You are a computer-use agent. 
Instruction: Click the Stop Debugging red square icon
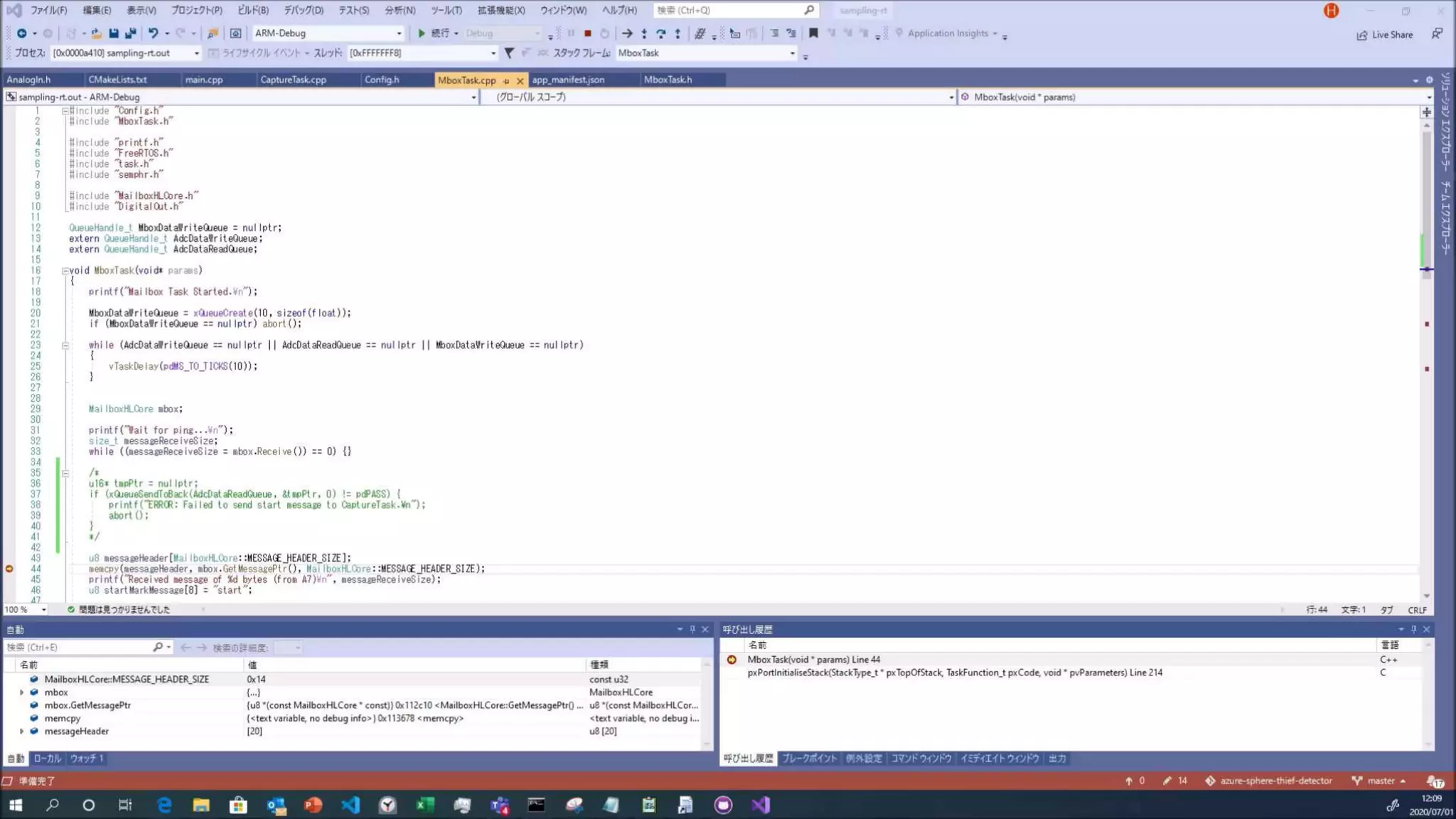click(588, 33)
